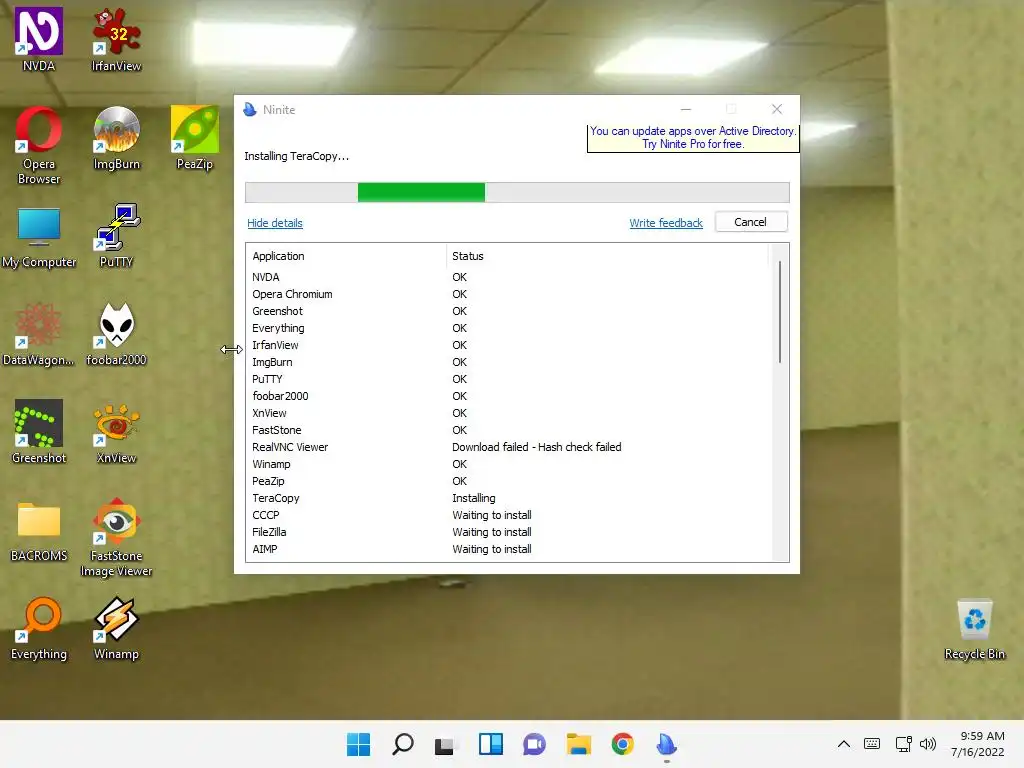1024x768 pixels.
Task: Select the RealVNC Viewer row
Action: tap(509, 447)
